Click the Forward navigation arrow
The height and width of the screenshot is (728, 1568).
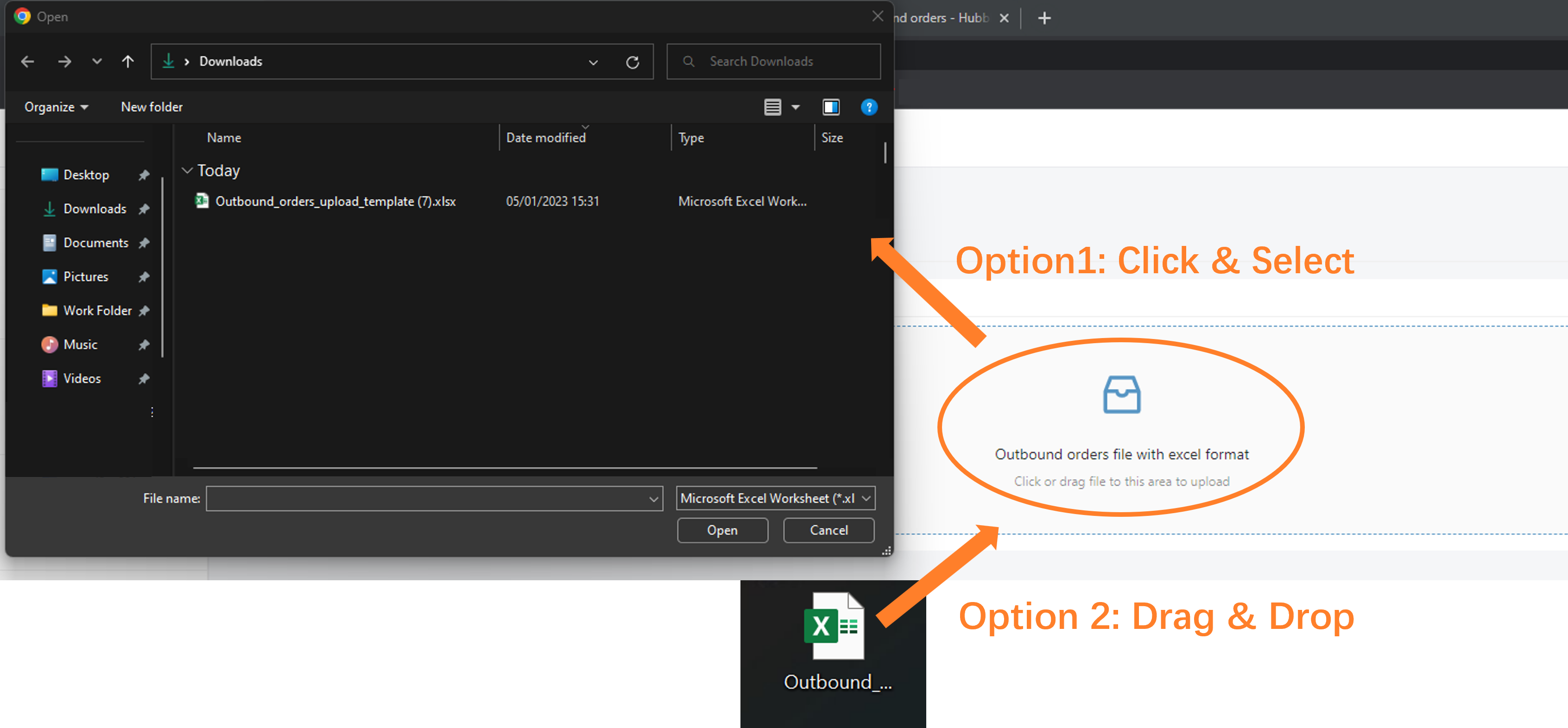(64, 62)
